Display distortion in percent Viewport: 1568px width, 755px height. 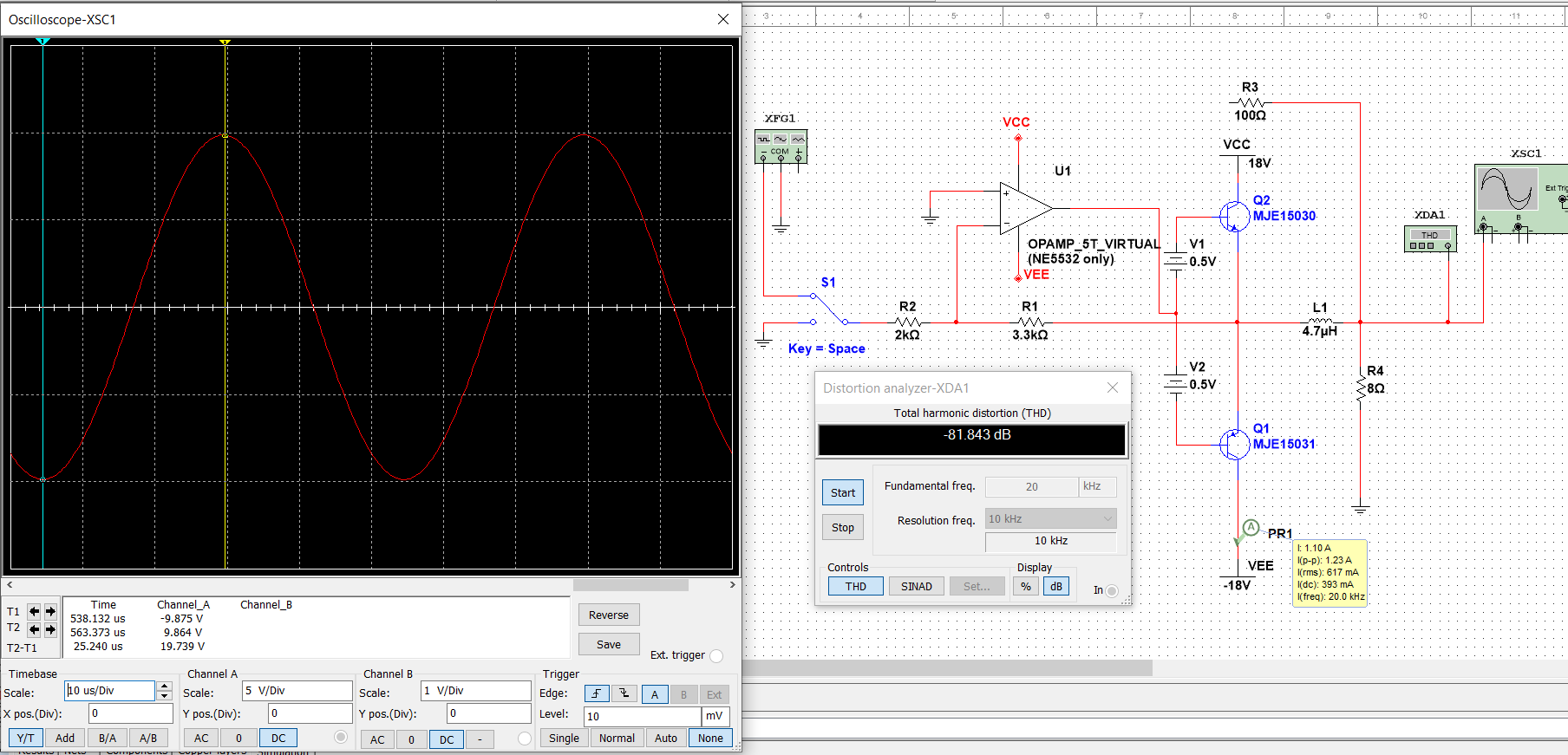tap(1026, 586)
